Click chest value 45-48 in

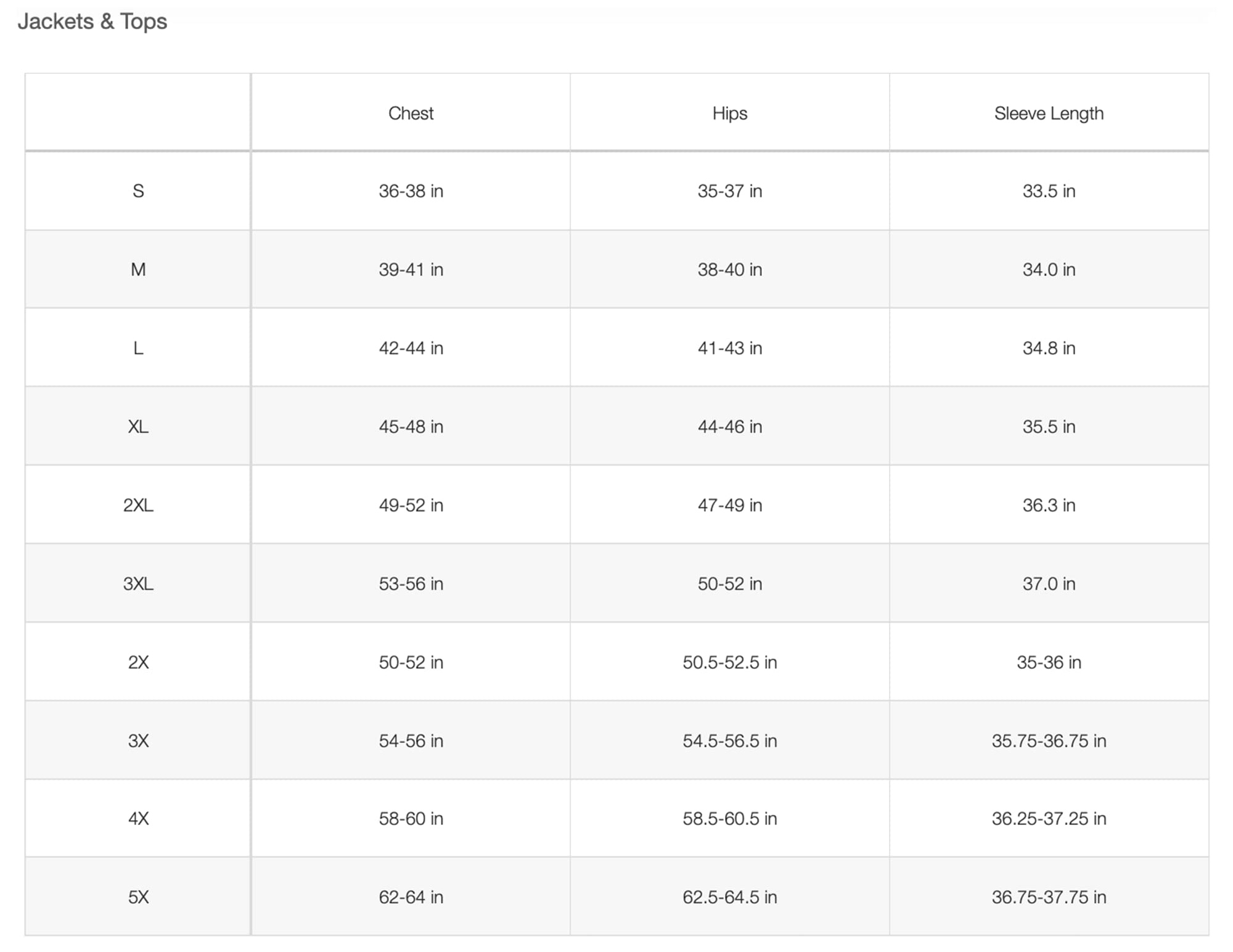[x=411, y=427]
